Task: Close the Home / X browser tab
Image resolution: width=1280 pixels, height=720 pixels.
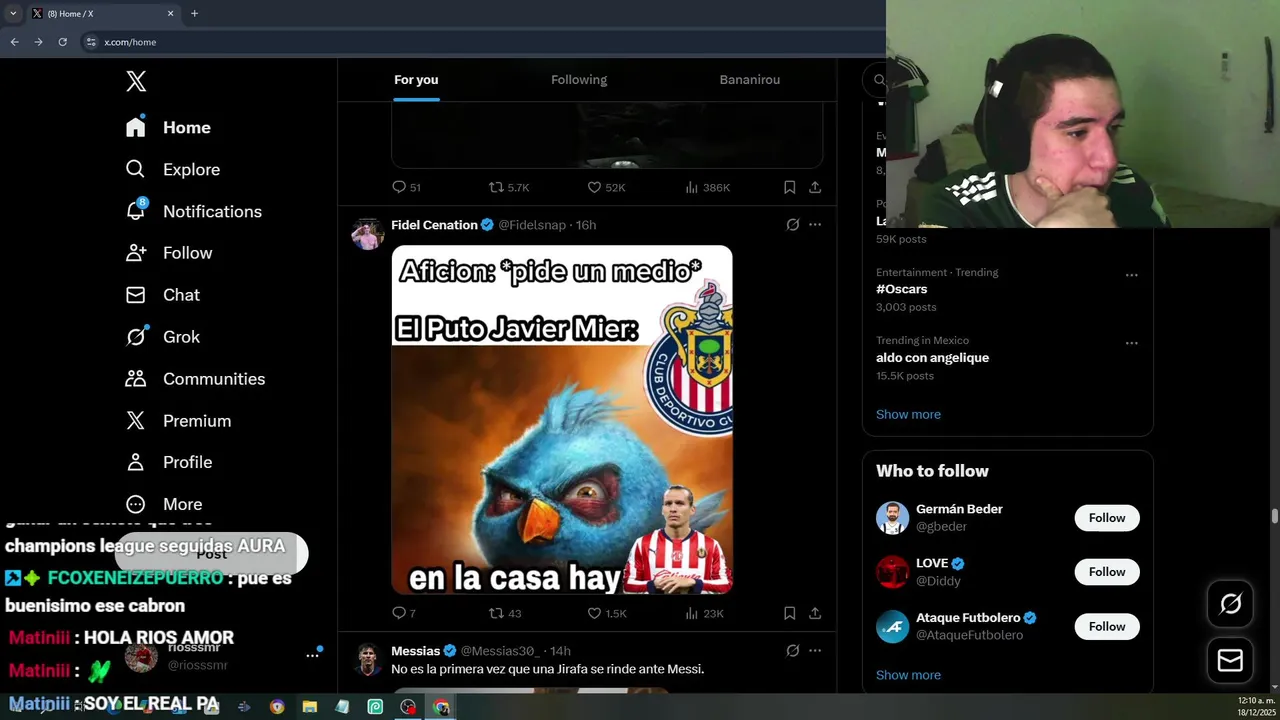Action: [170, 13]
